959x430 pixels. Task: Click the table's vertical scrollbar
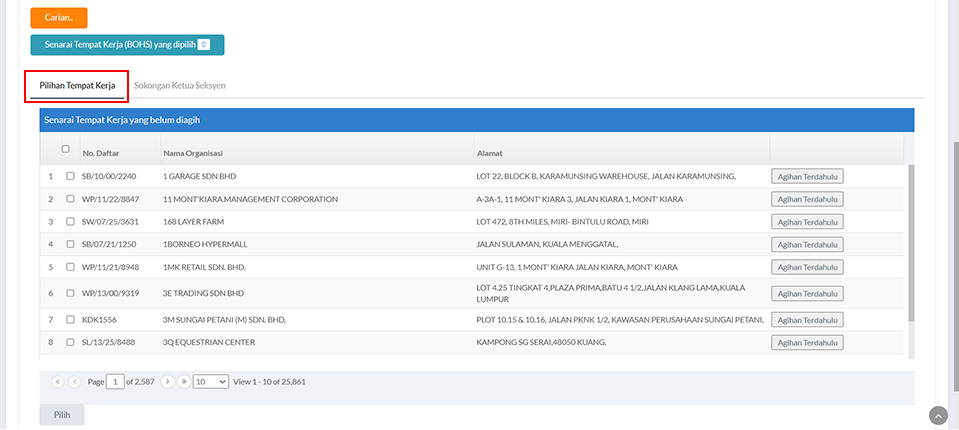point(911,243)
